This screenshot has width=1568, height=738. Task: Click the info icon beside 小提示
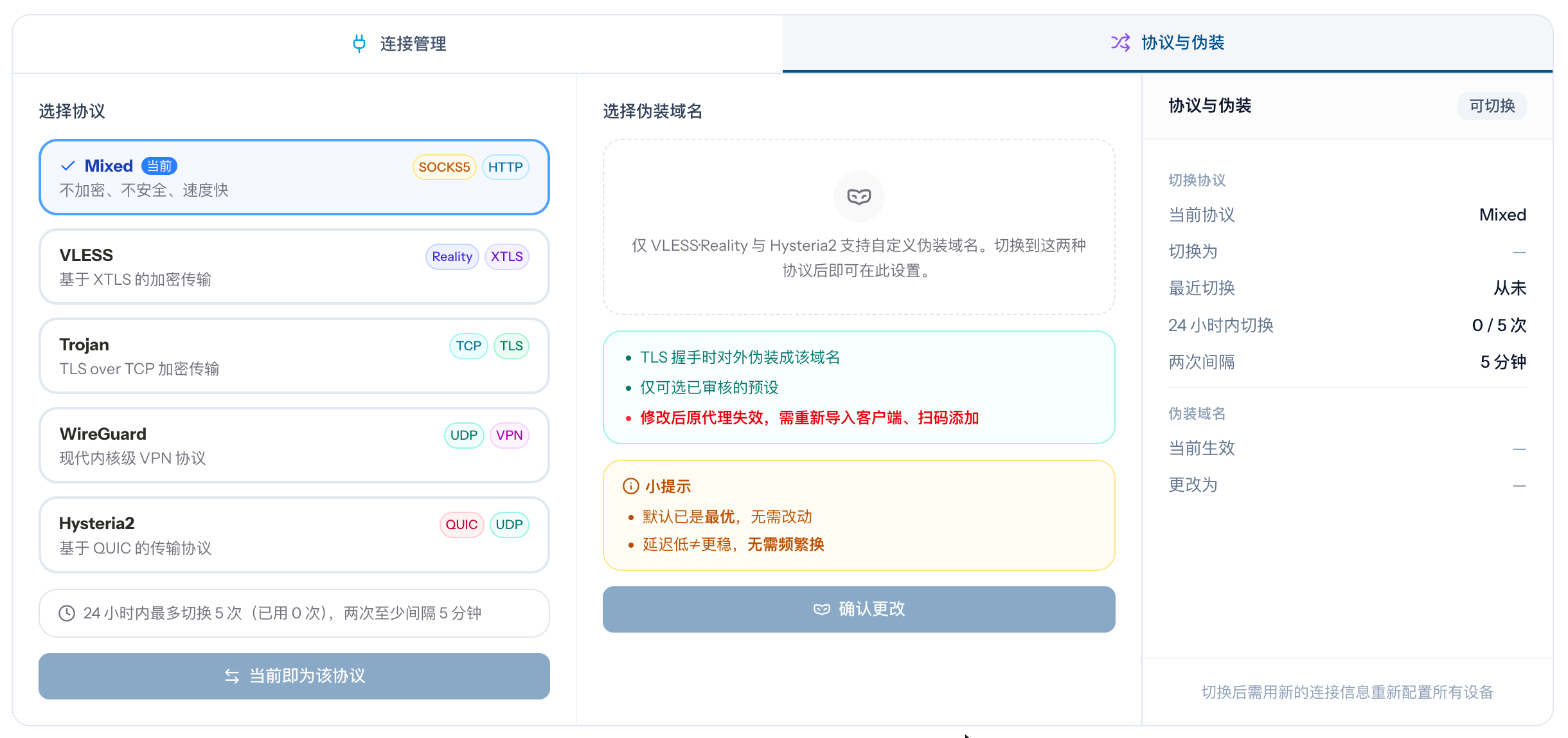pos(630,486)
